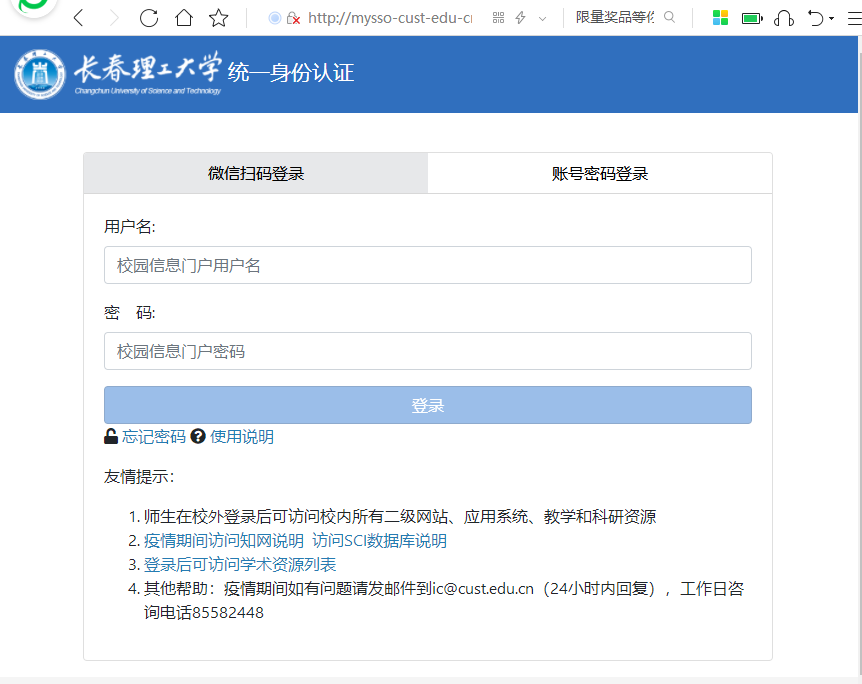Open the undo arrow dropdown in toolbar
Screen dimensions: 862x684
[830, 18]
